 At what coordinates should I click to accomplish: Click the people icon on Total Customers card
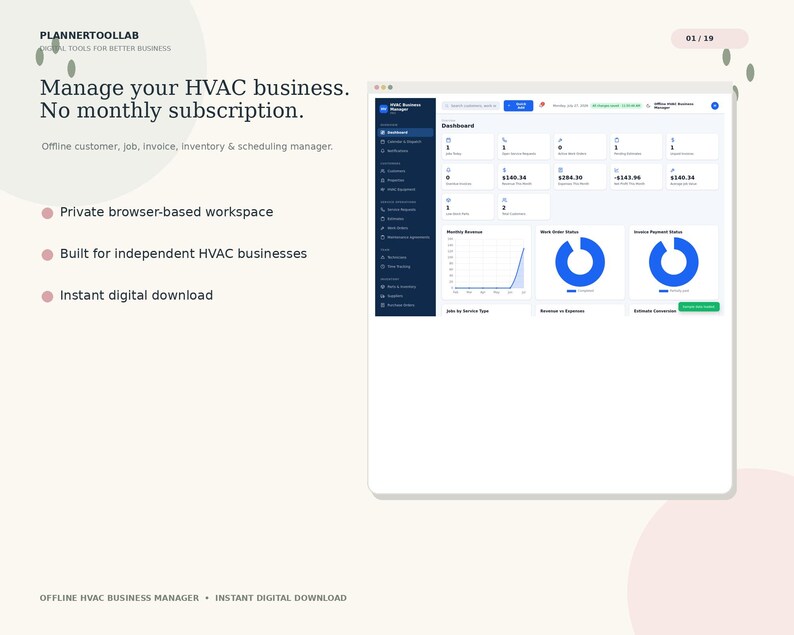click(504, 200)
